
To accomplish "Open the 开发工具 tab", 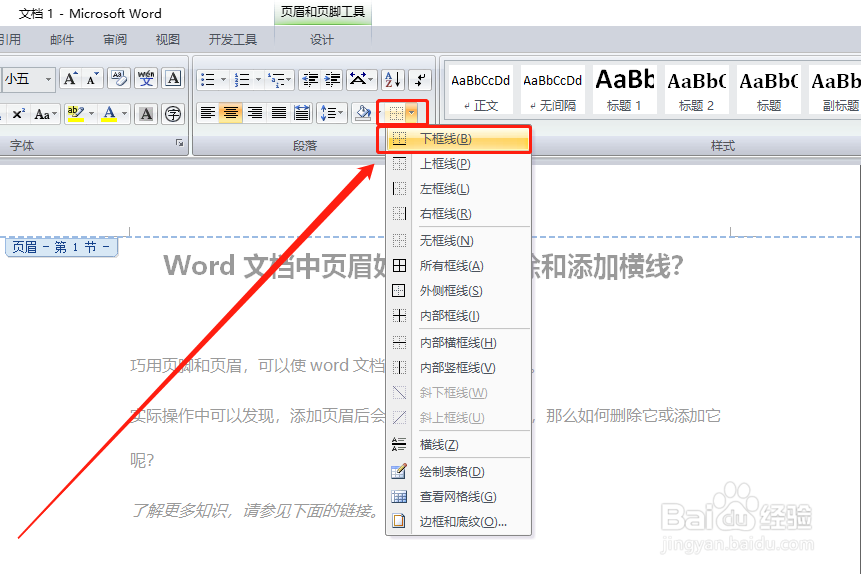I will pyautogui.click(x=233, y=40).
